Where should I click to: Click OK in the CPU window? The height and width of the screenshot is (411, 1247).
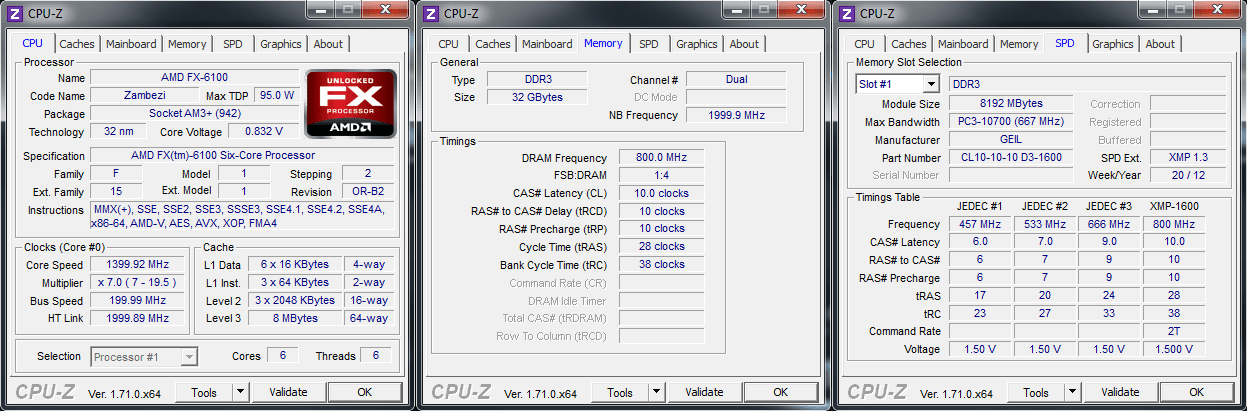[364, 392]
